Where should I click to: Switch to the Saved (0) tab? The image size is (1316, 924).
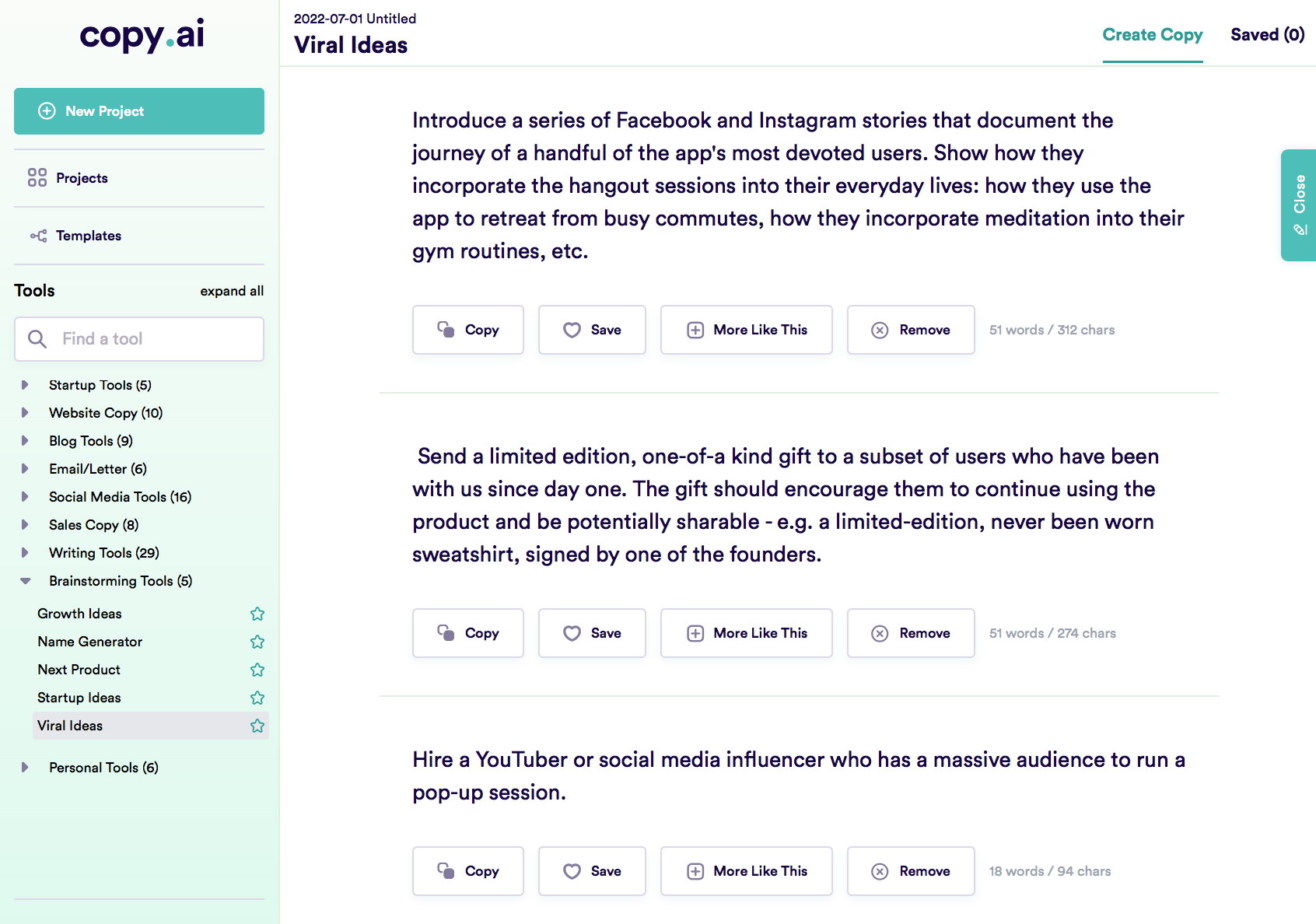tap(1267, 35)
